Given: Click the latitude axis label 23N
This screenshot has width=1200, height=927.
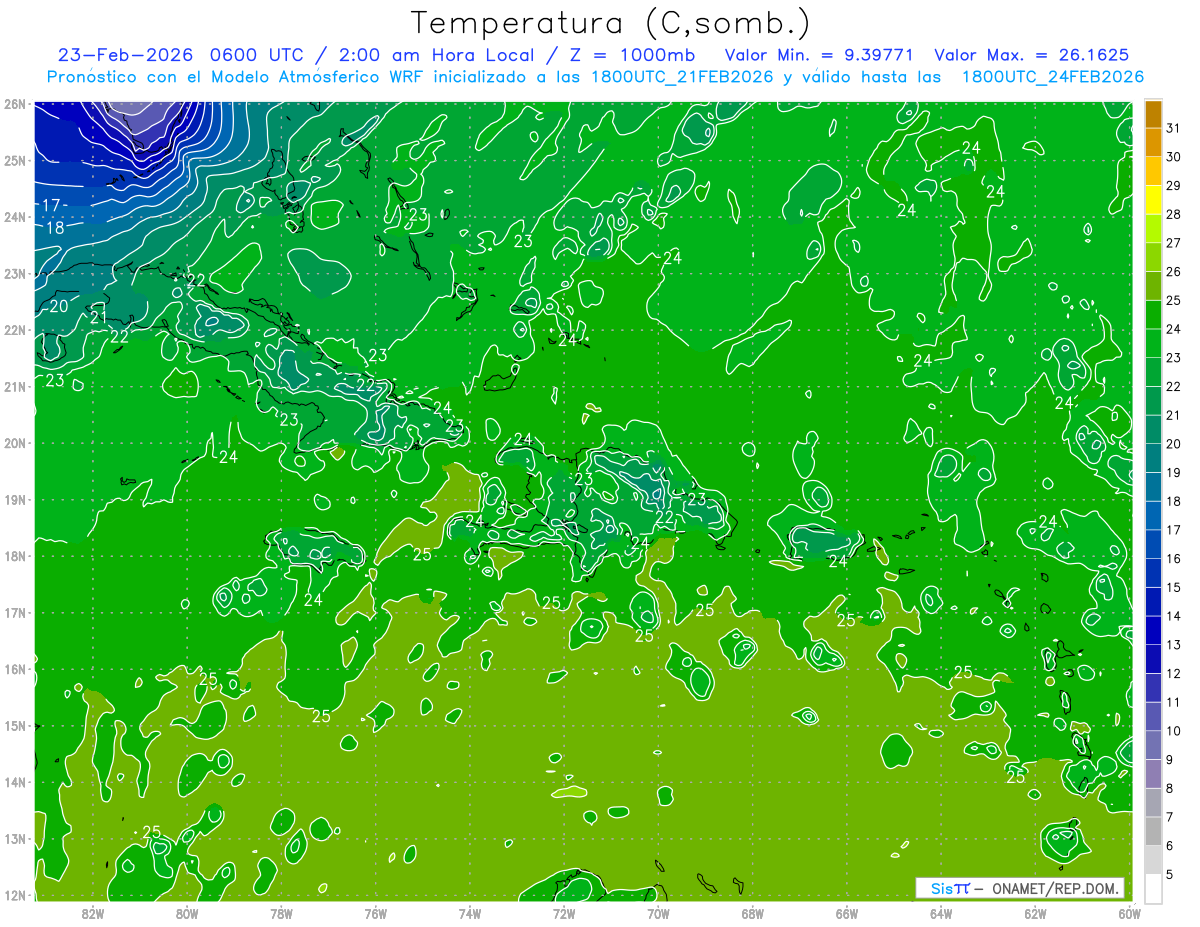Looking at the screenshot, I should 15,273.
